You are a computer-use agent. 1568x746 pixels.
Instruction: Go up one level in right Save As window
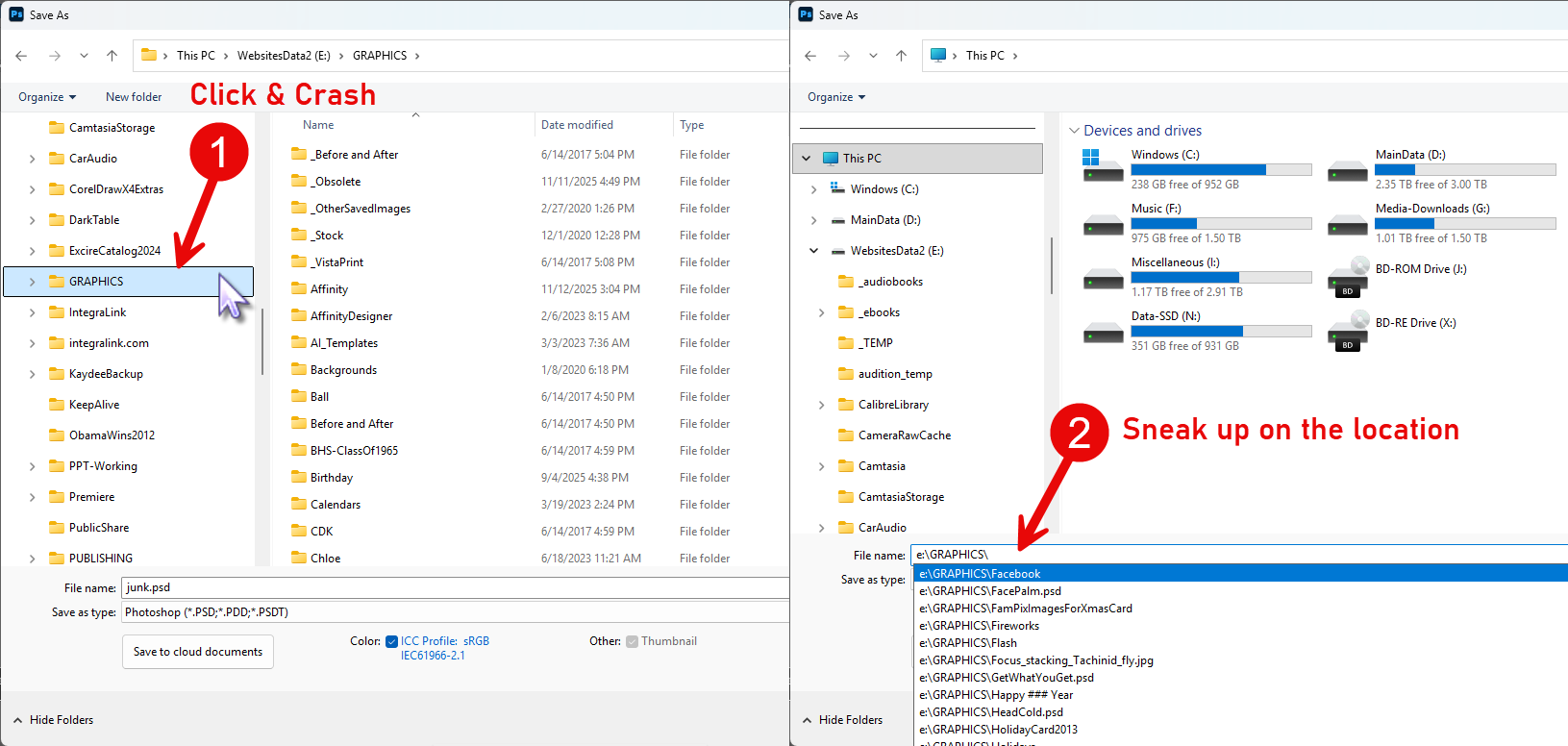(901, 56)
